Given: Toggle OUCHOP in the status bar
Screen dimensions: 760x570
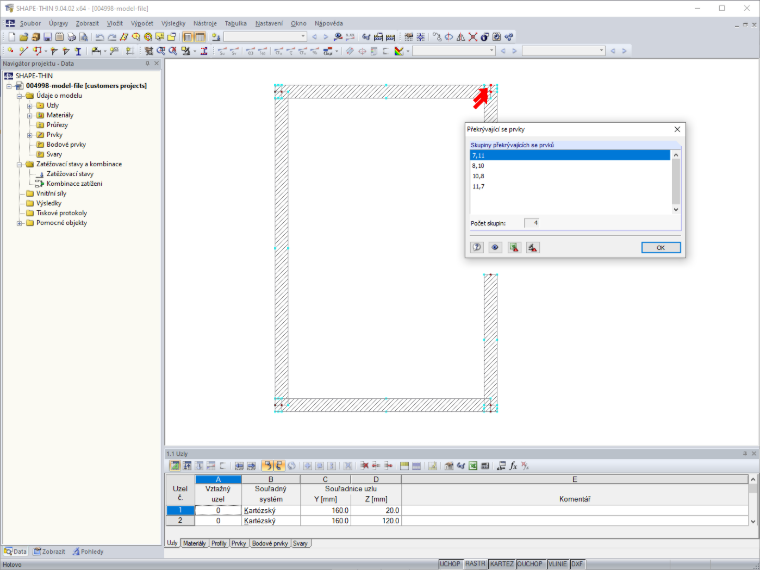Looking at the screenshot, I should coord(530,564).
